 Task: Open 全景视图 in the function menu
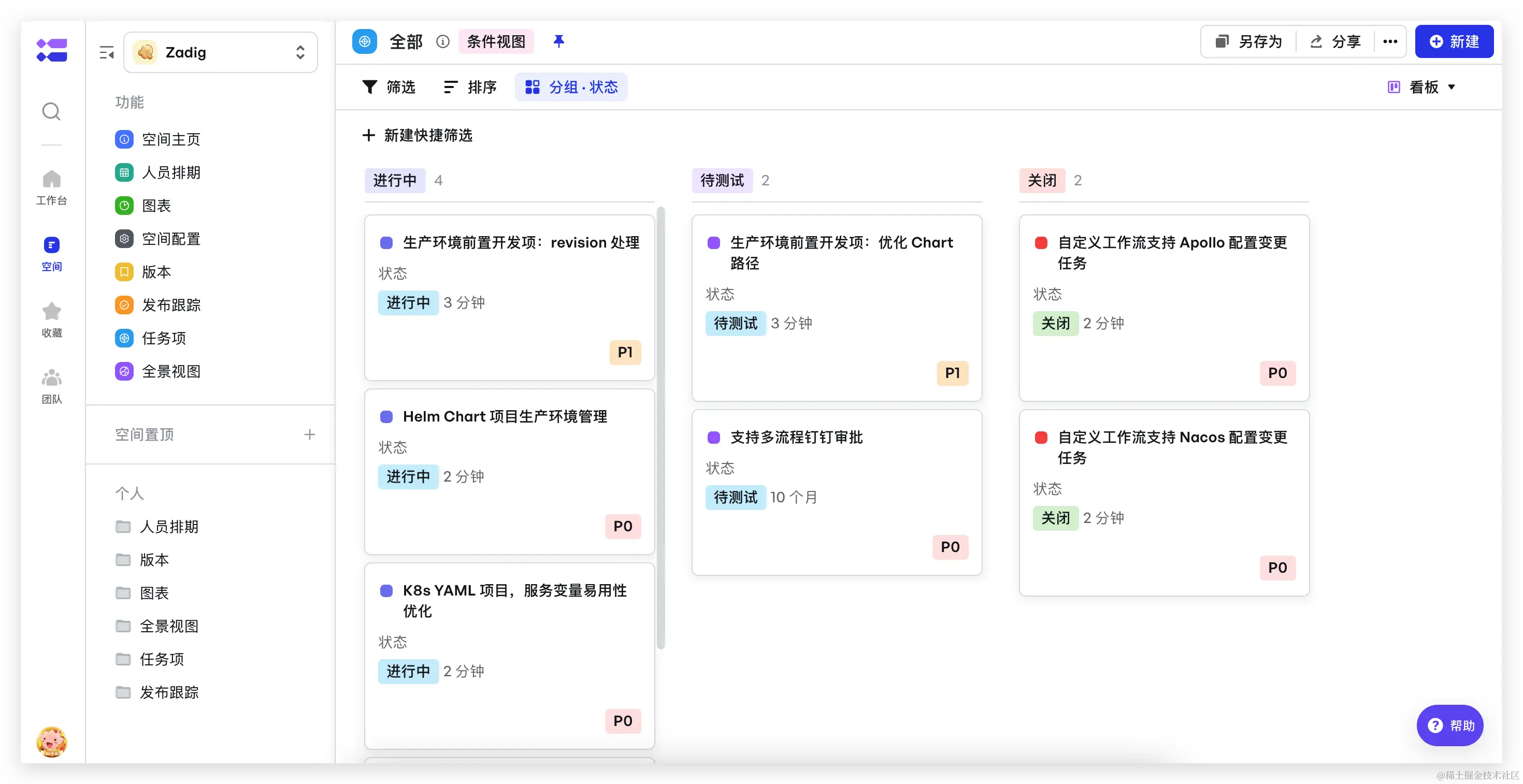click(x=171, y=372)
